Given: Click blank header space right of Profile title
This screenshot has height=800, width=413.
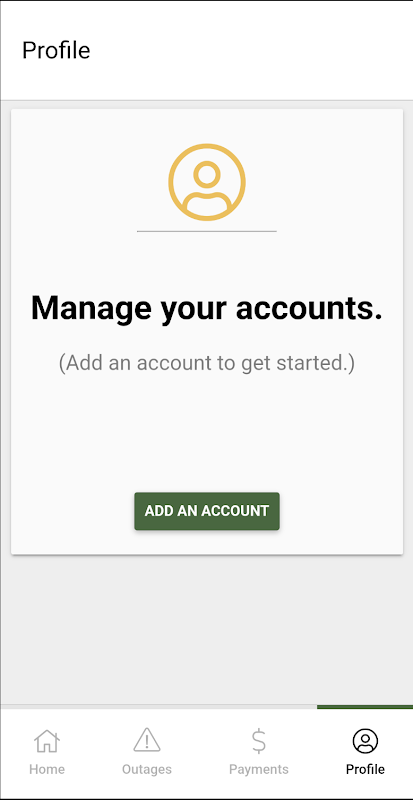Looking at the screenshot, I should click(255, 51).
